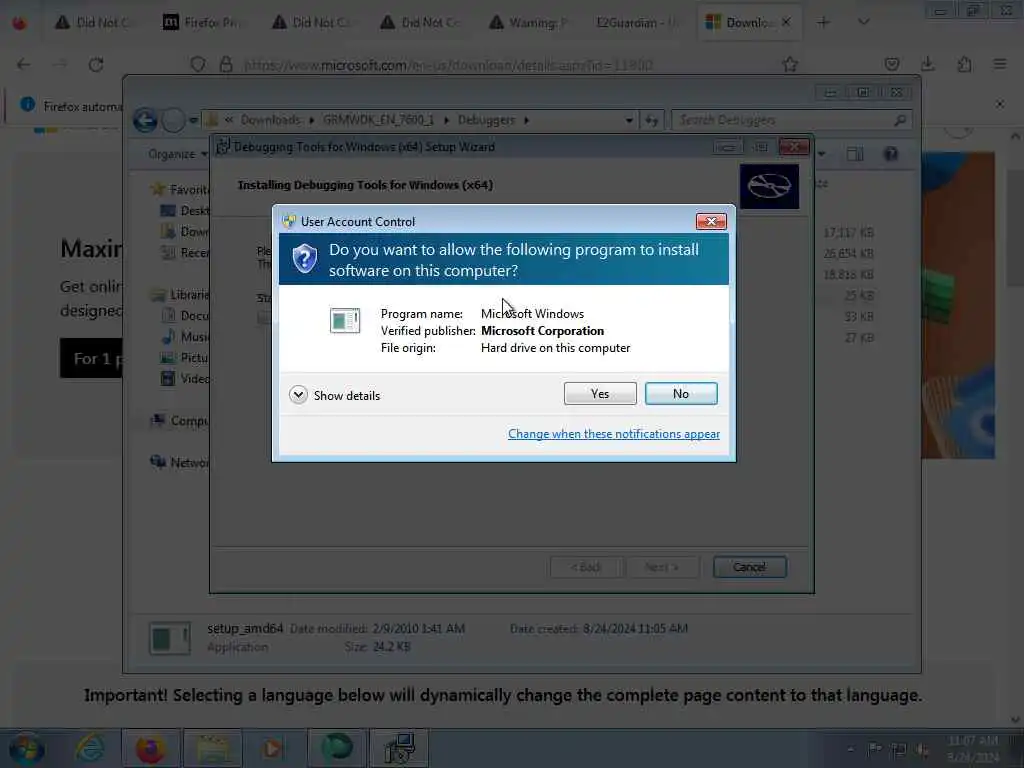Image resolution: width=1024 pixels, height=768 pixels.
Task: Click the Firefox tracking protection shield icon
Action: pyautogui.click(x=198, y=65)
